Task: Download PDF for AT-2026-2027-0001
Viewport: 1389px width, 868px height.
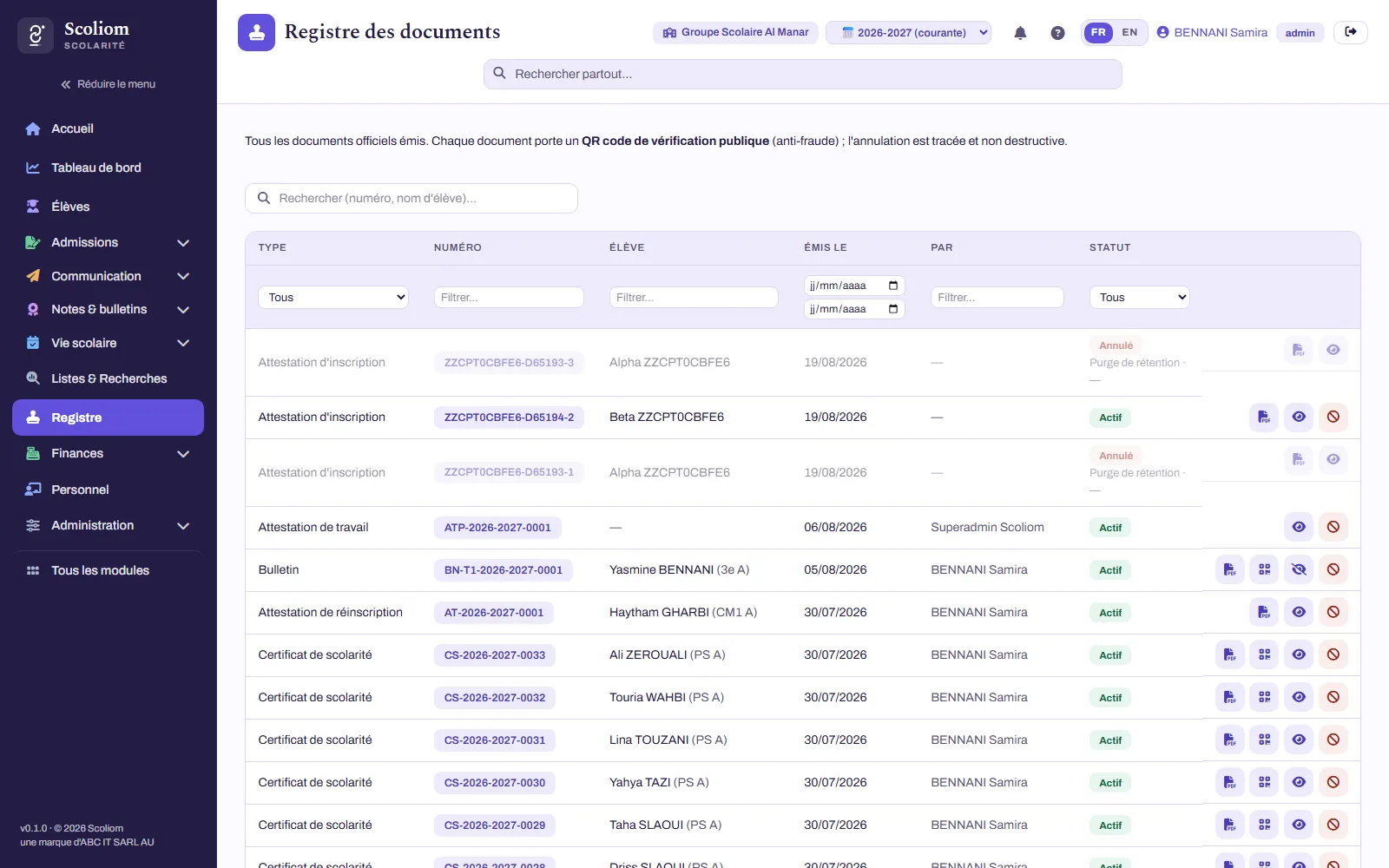Action: pos(1264,612)
